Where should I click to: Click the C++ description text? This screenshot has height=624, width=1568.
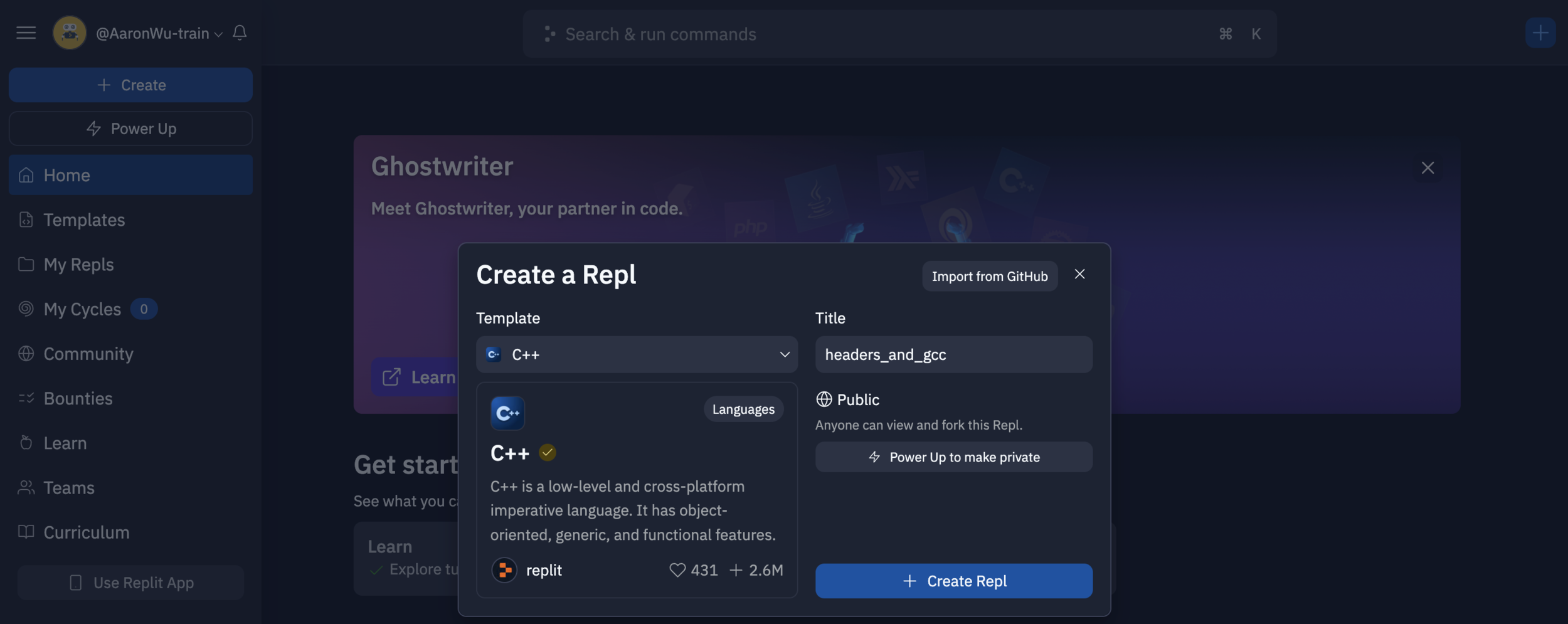[633, 510]
